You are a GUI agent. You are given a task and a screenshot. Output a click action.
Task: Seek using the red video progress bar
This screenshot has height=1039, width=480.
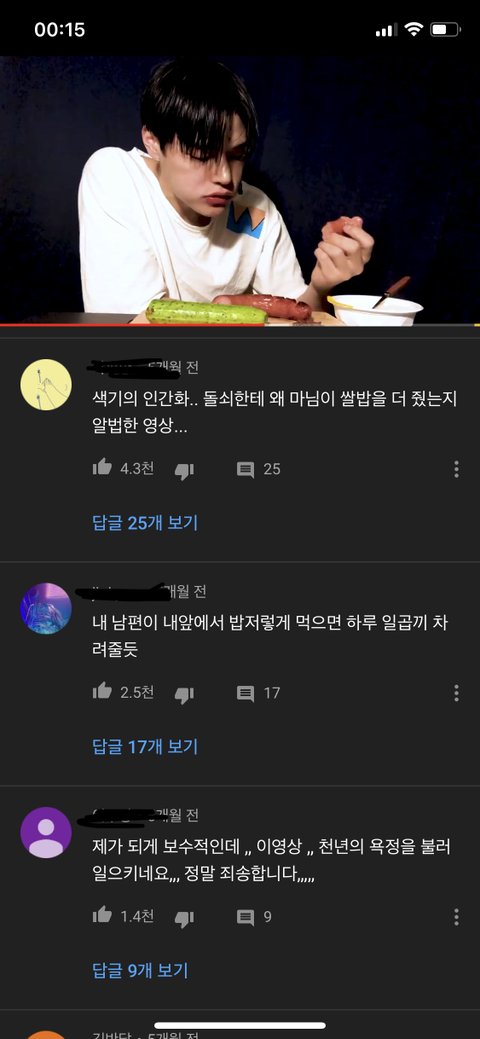240,325
